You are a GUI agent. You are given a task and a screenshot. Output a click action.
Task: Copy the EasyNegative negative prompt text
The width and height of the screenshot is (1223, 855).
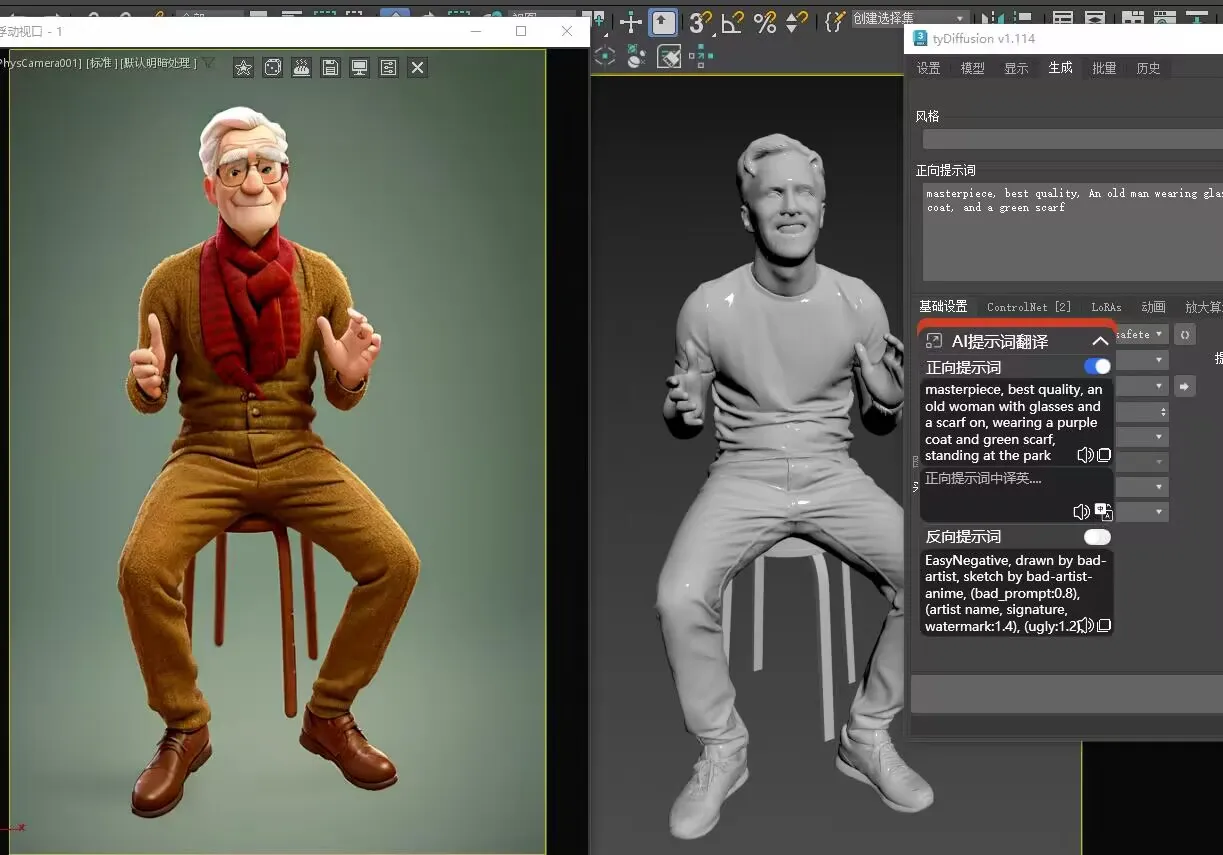(x=1104, y=626)
